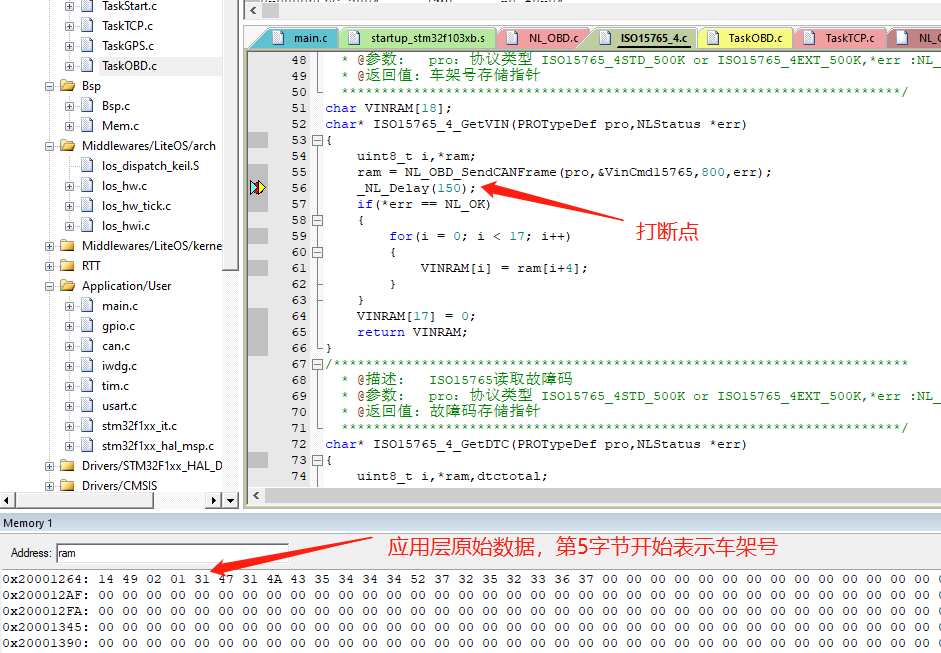
Task: Click file icon of gpio.c
Action: pyautogui.click(x=87, y=325)
